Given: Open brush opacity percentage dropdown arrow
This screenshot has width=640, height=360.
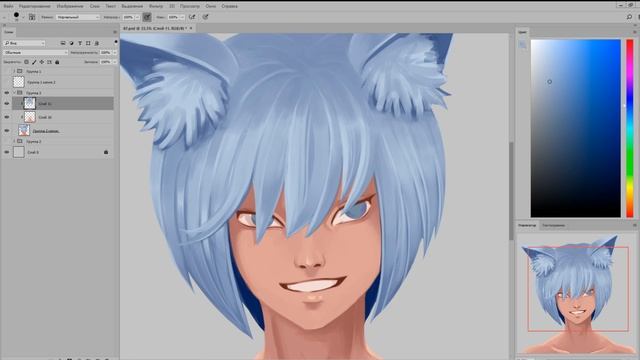Looking at the screenshot, I should [x=137, y=17].
